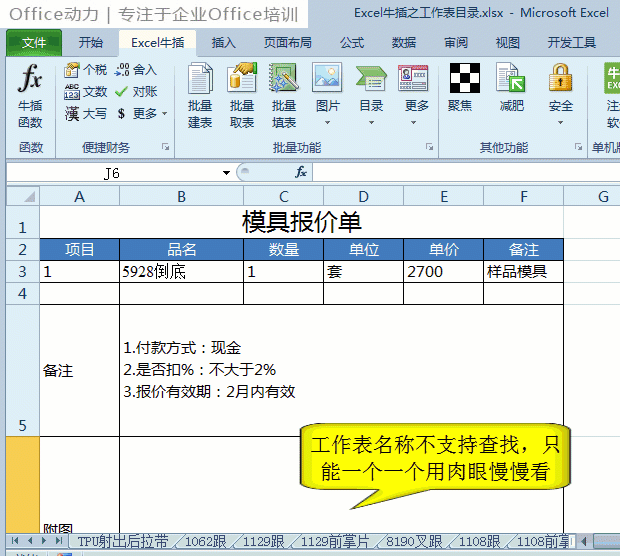Select the Excel牛插 ribbon tab

[157, 43]
